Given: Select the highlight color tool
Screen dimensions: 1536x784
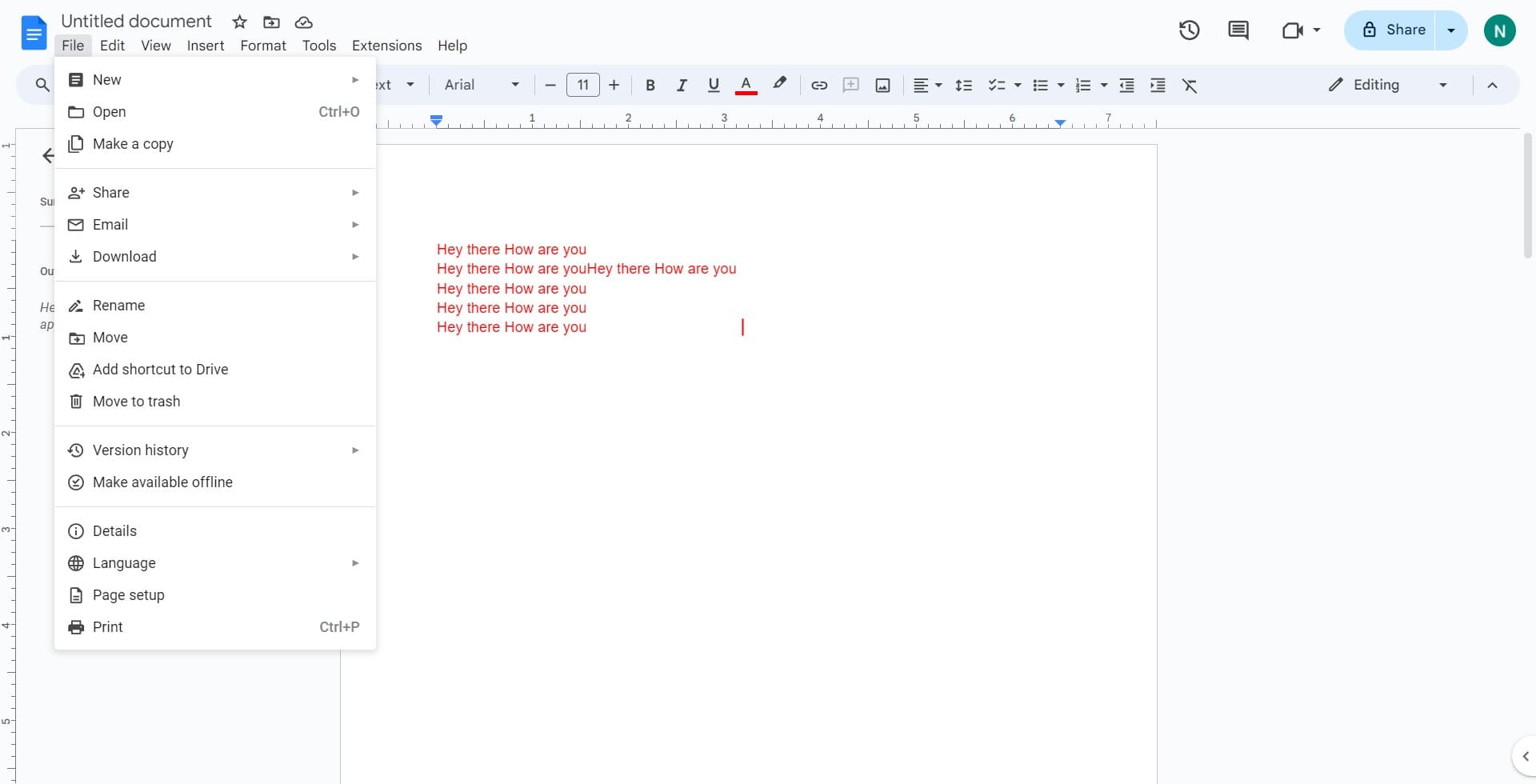Looking at the screenshot, I should coord(779,85).
